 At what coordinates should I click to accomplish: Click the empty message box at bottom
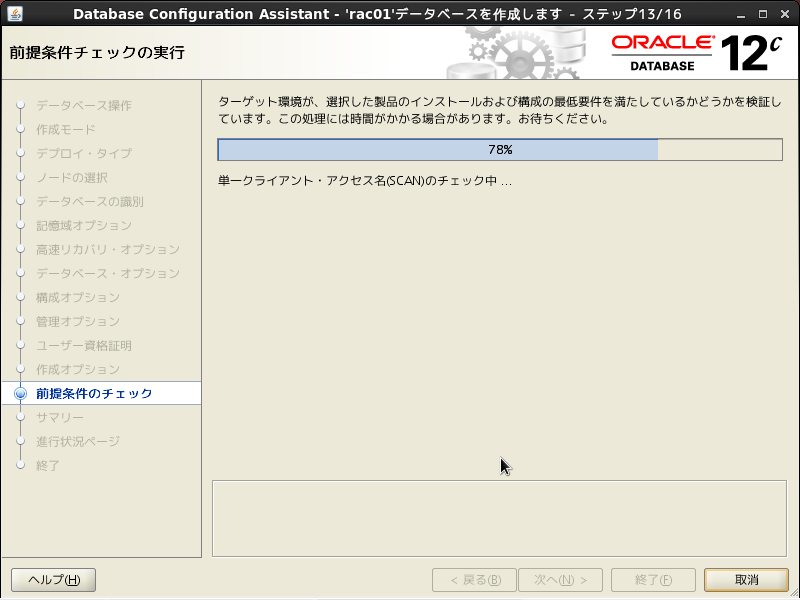tap(499, 518)
